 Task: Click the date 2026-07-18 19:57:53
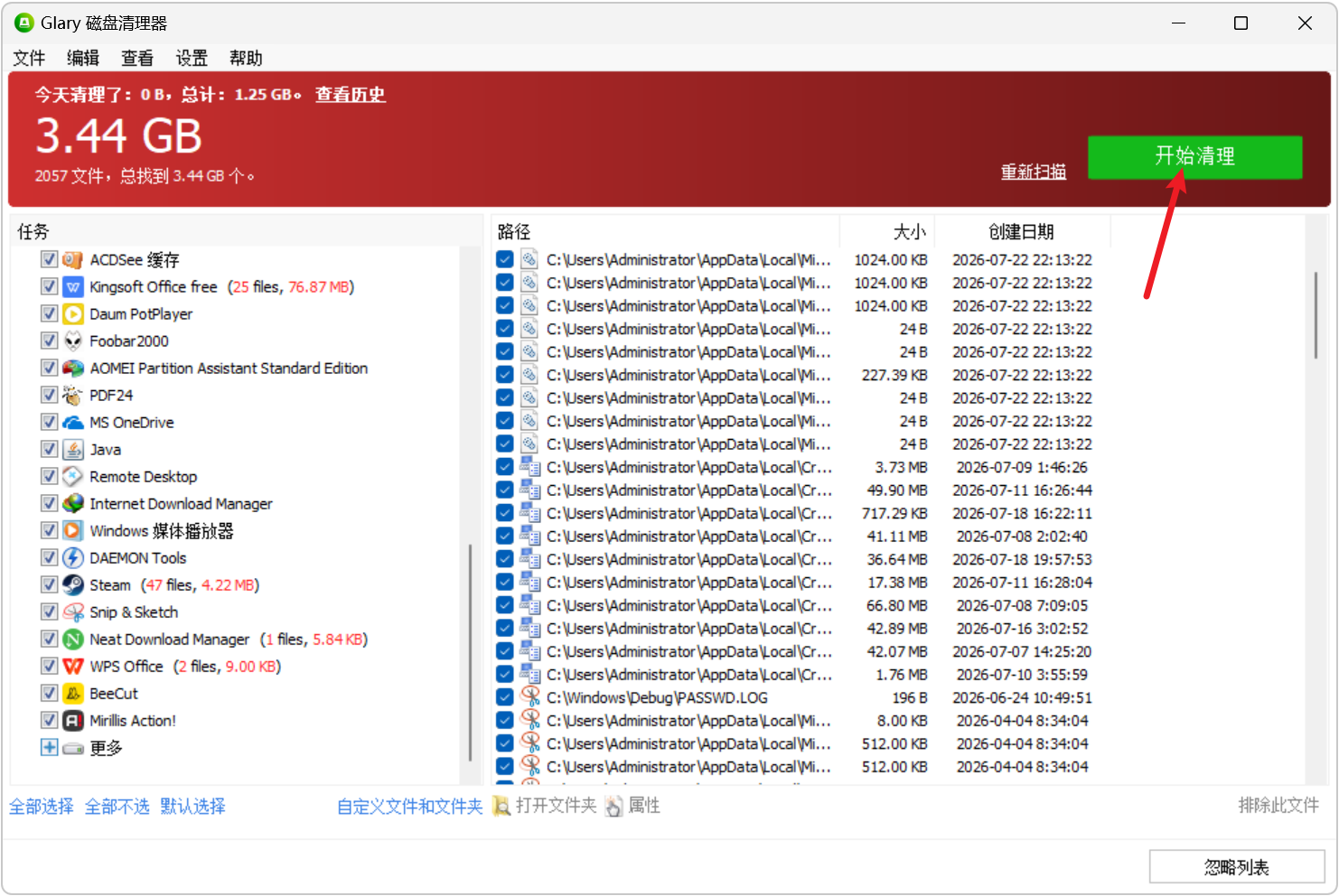point(1022,559)
